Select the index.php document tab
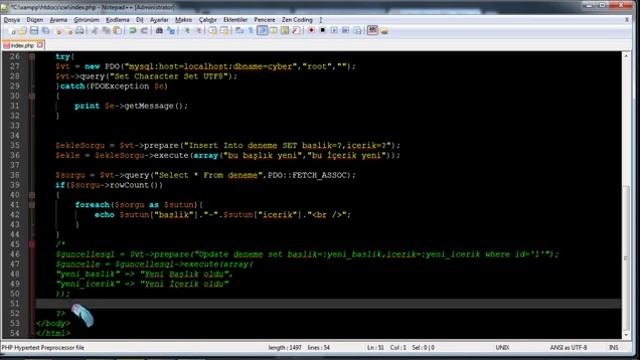 click(x=22, y=45)
